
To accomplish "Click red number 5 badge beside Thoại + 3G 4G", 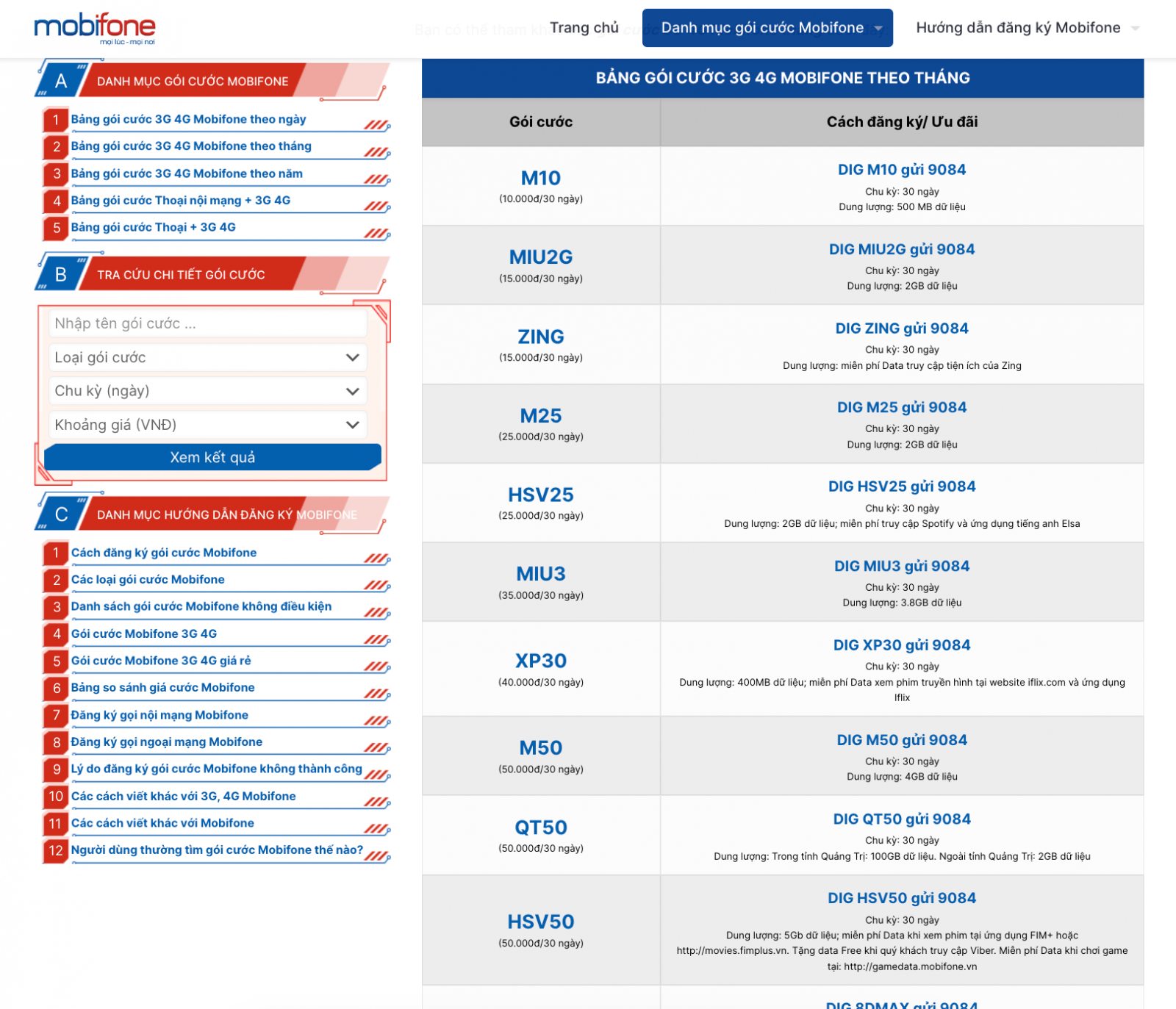I will tap(56, 228).
